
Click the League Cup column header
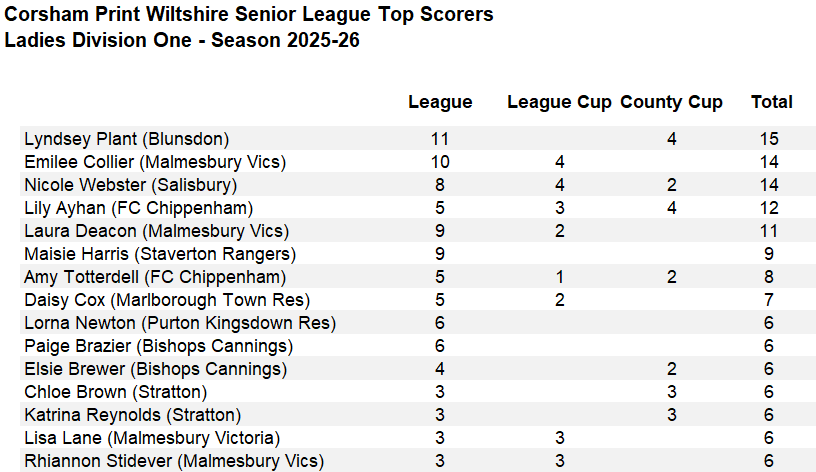559,102
